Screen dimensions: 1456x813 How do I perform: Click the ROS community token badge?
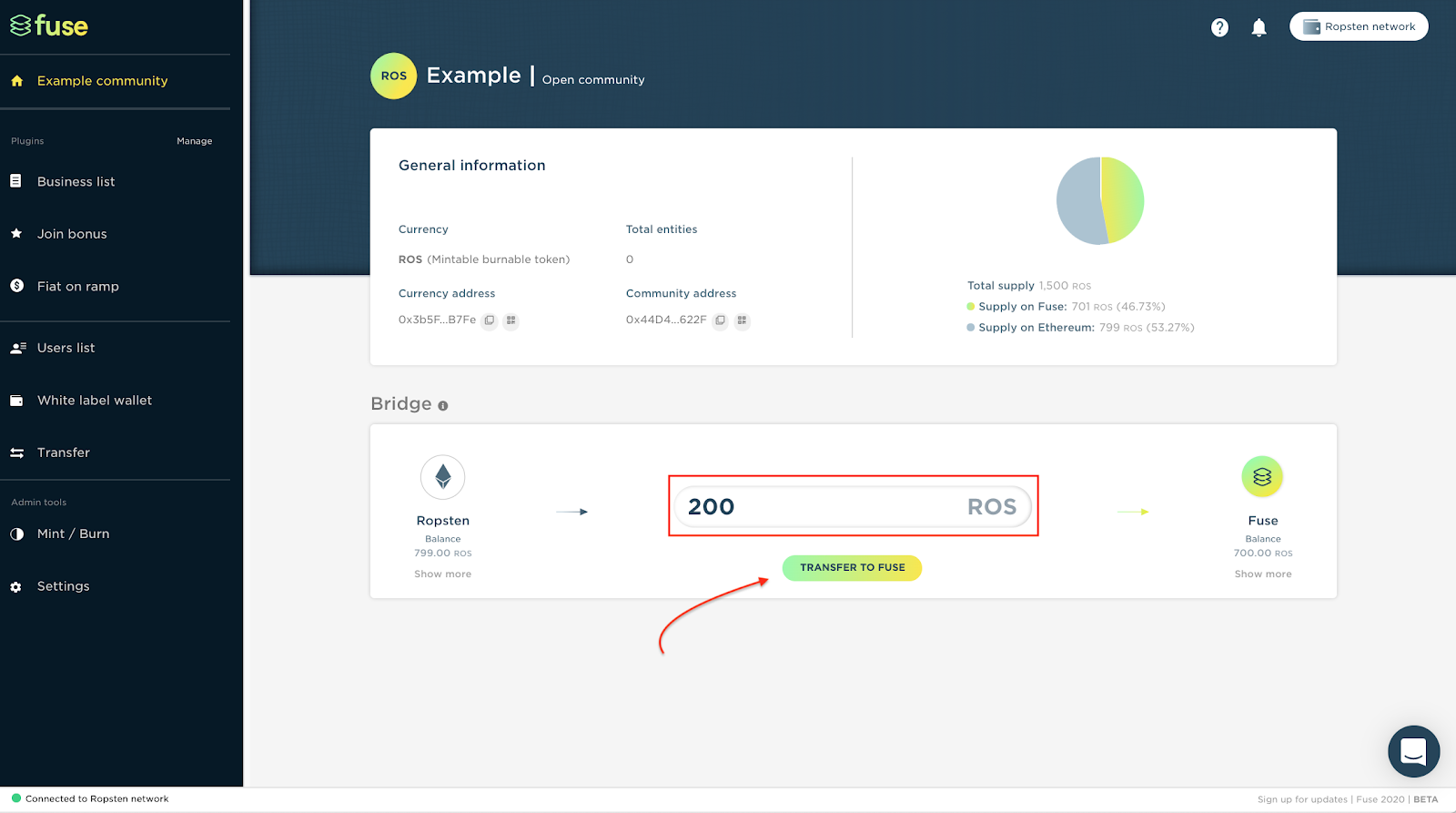coord(393,76)
